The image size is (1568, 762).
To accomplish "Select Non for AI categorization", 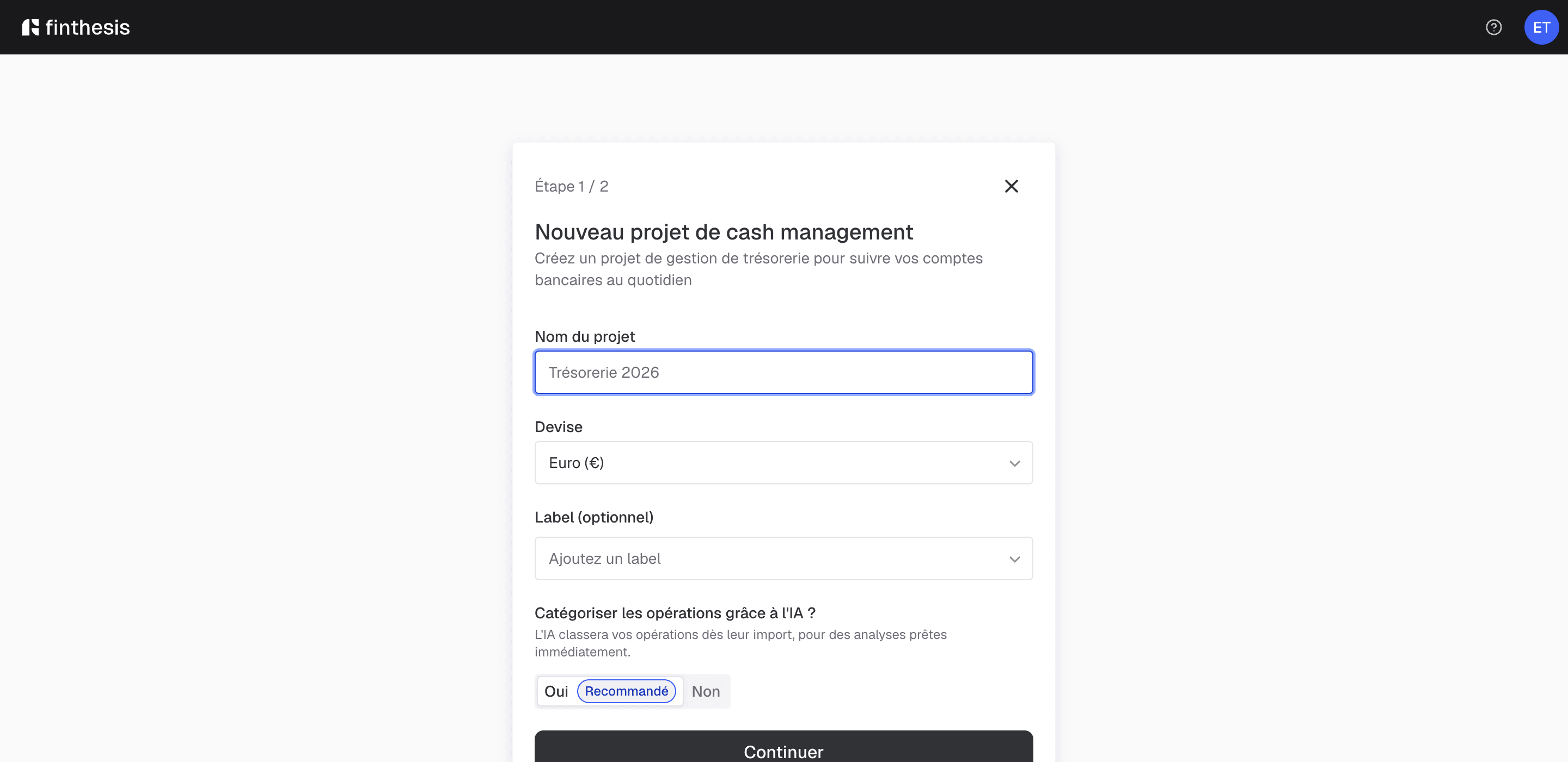I will 706,691.
